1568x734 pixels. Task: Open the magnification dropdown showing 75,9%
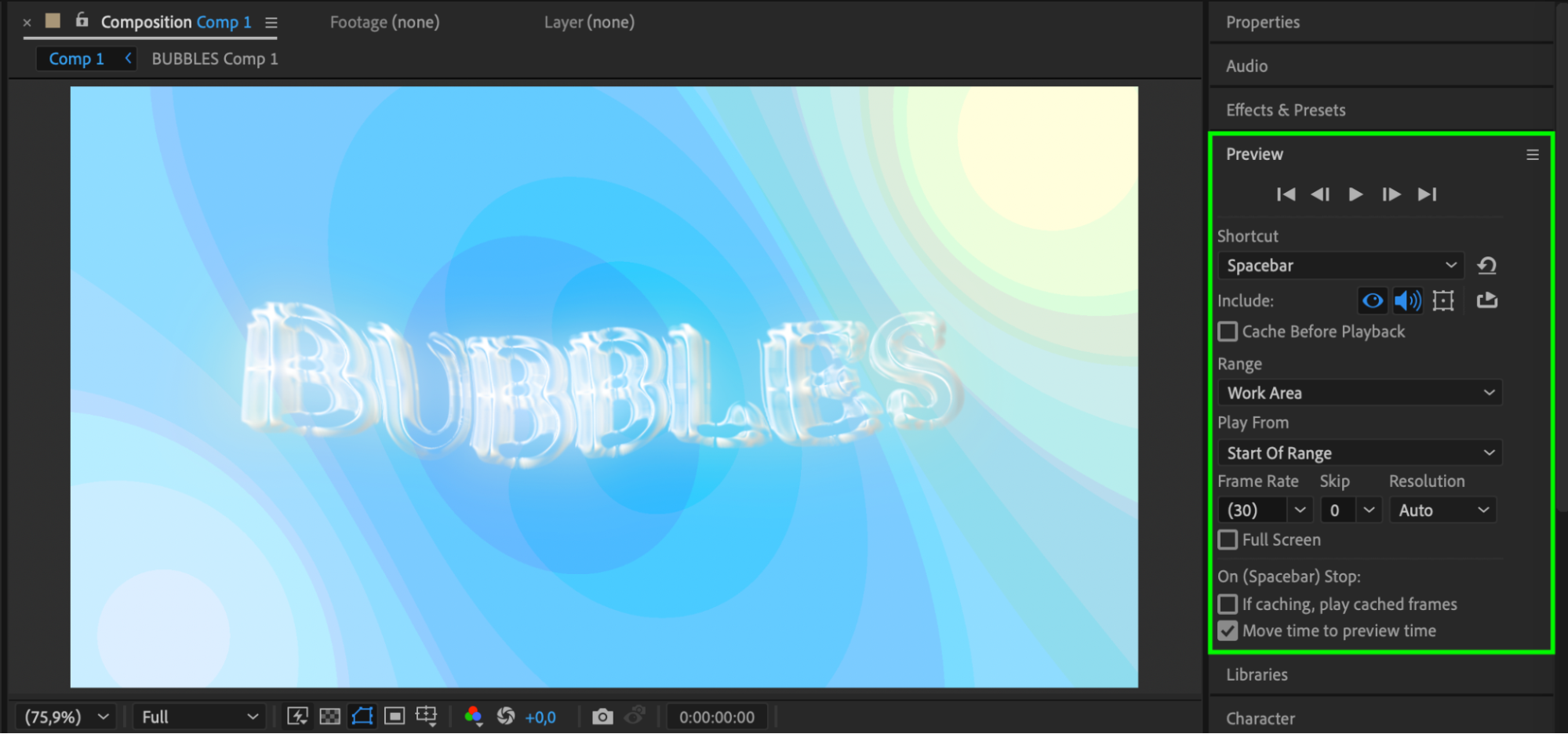[66, 718]
